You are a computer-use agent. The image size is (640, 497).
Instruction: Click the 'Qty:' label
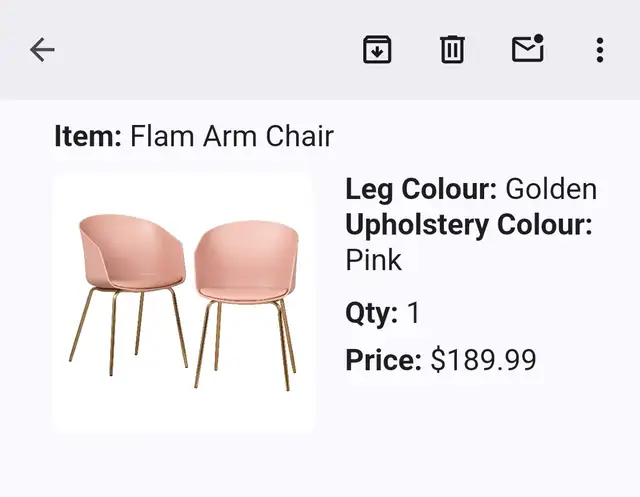coord(371,313)
